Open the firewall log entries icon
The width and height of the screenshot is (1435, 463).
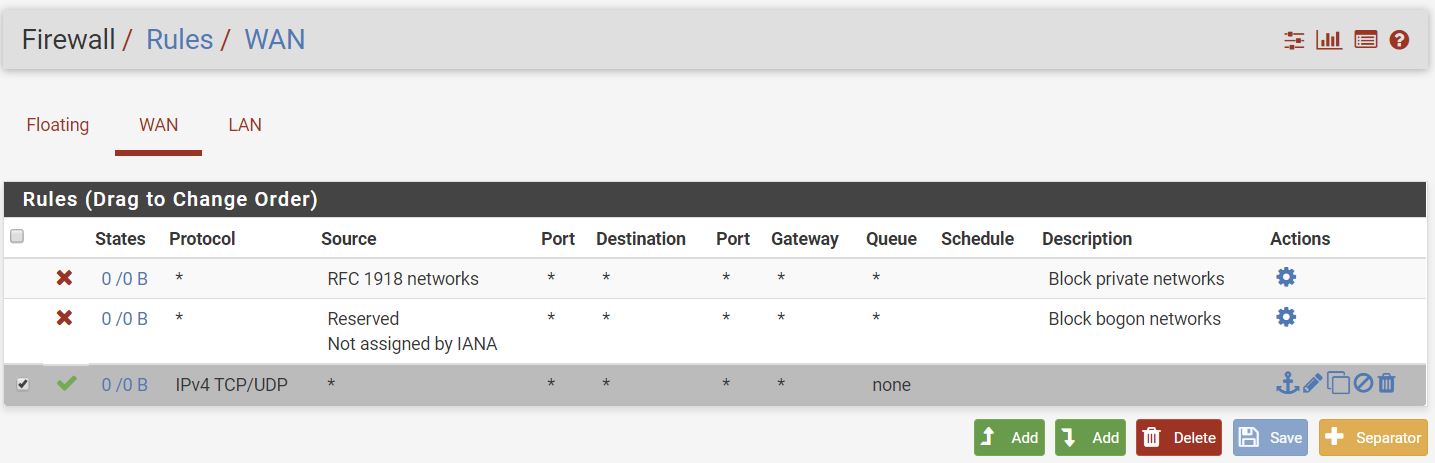(1366, 40)
